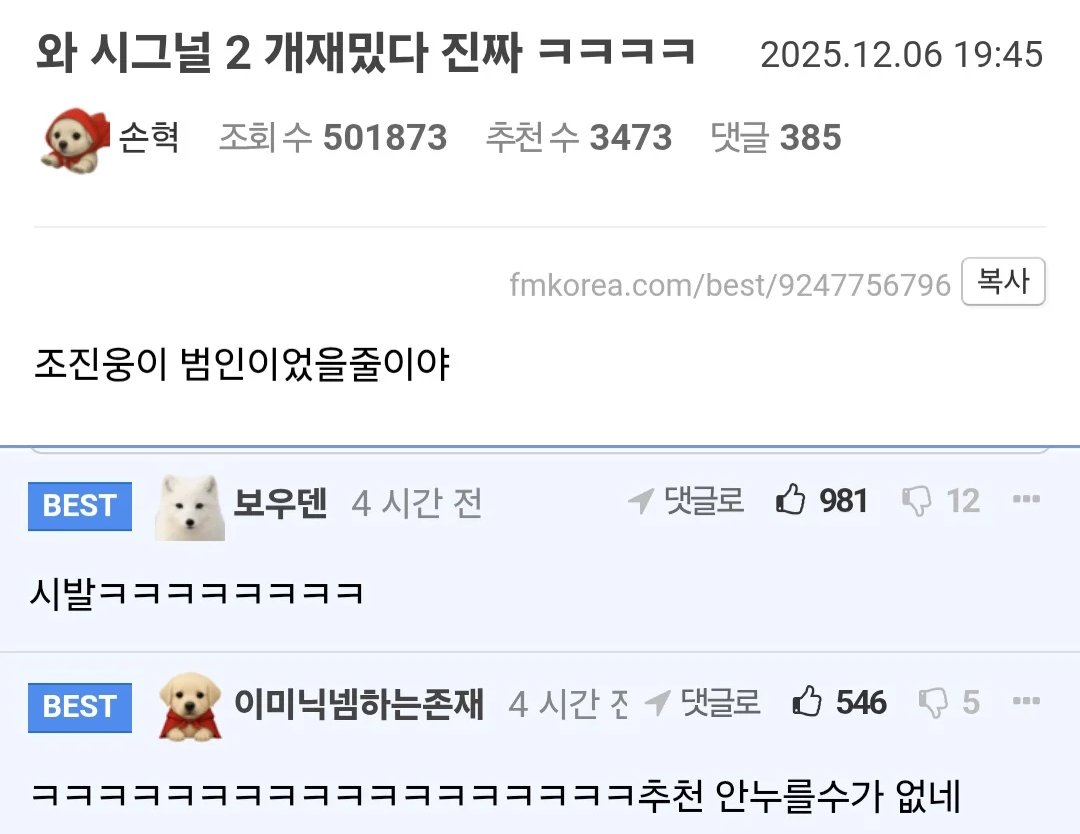The height and width of the screenshot is (834, 1080).
Task: Click 손혁's red-hood puppy avatar
Action: [x=76, y=140]
